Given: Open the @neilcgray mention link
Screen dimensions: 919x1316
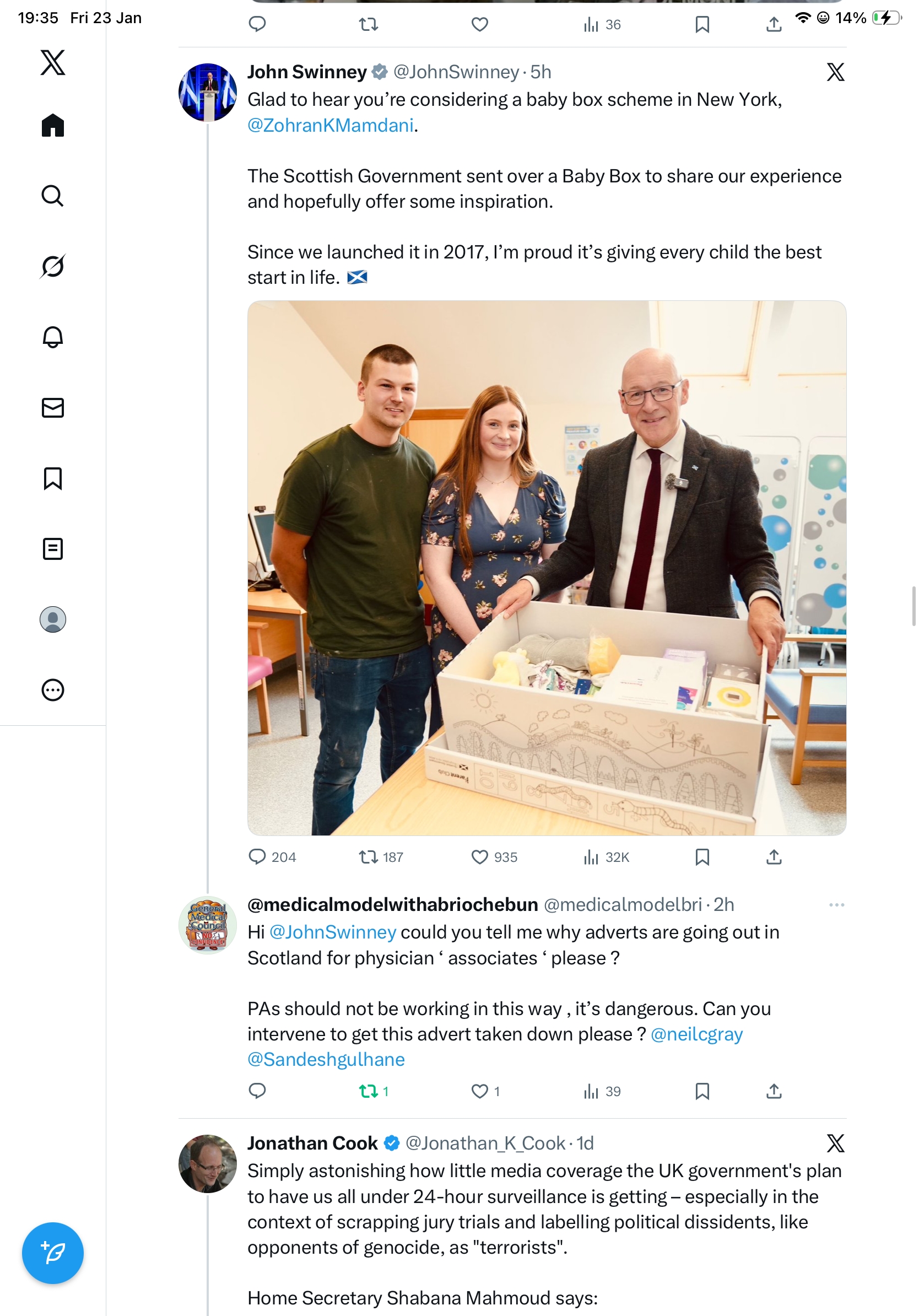Looking at the screenshot, I should pyautogui.click(x=696, y=1033).
